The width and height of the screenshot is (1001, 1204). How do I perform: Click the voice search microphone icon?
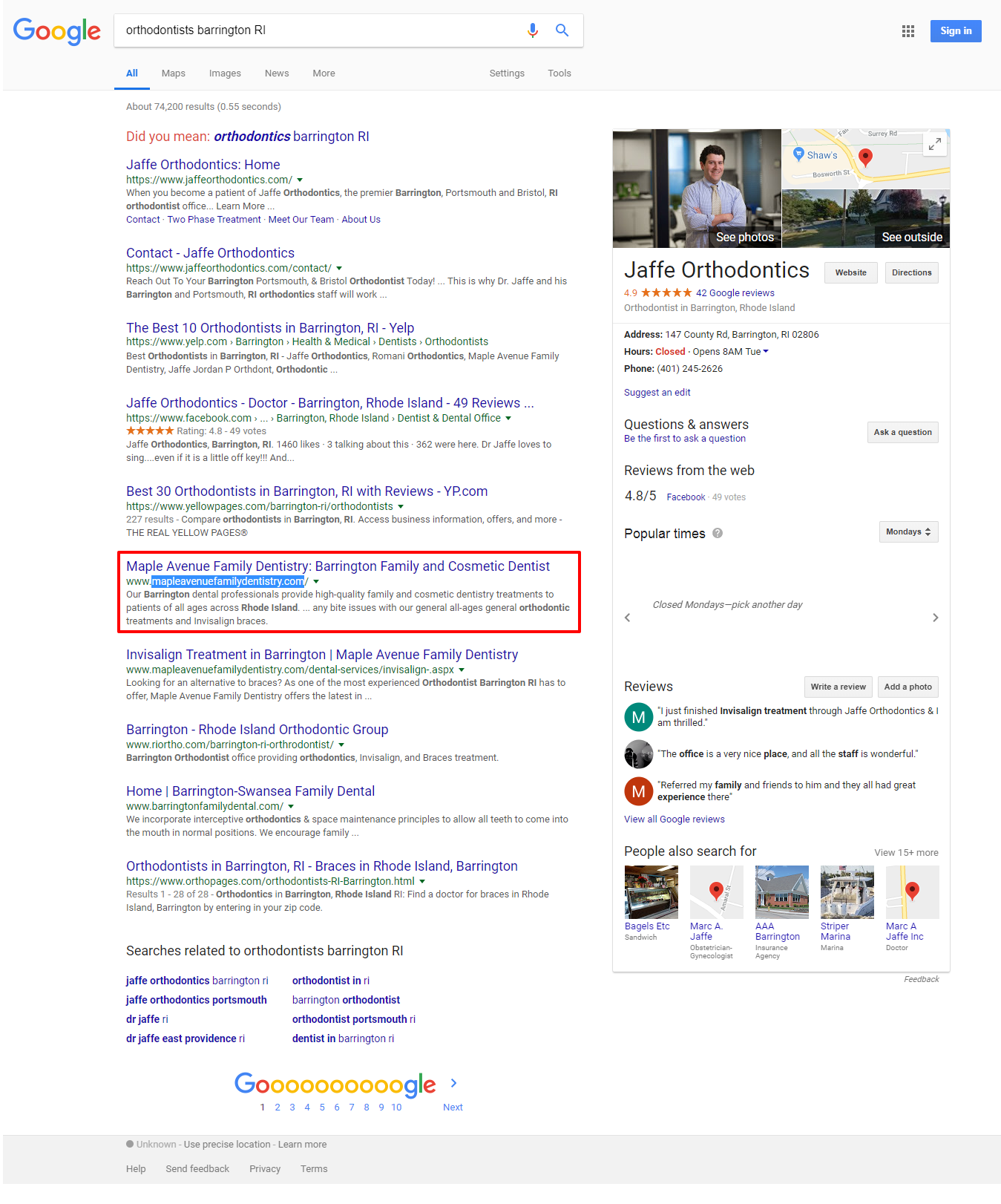point(532,30)
